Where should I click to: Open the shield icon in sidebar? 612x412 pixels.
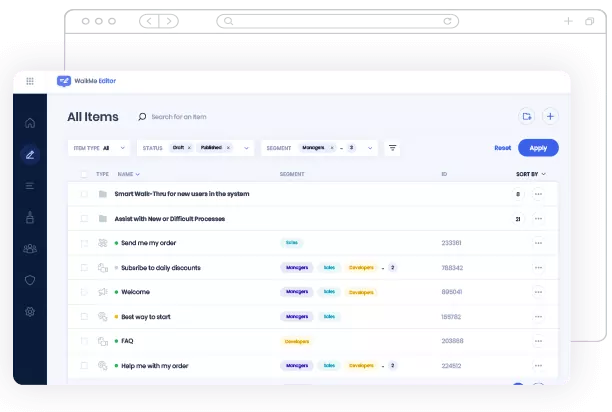point(30,280)
